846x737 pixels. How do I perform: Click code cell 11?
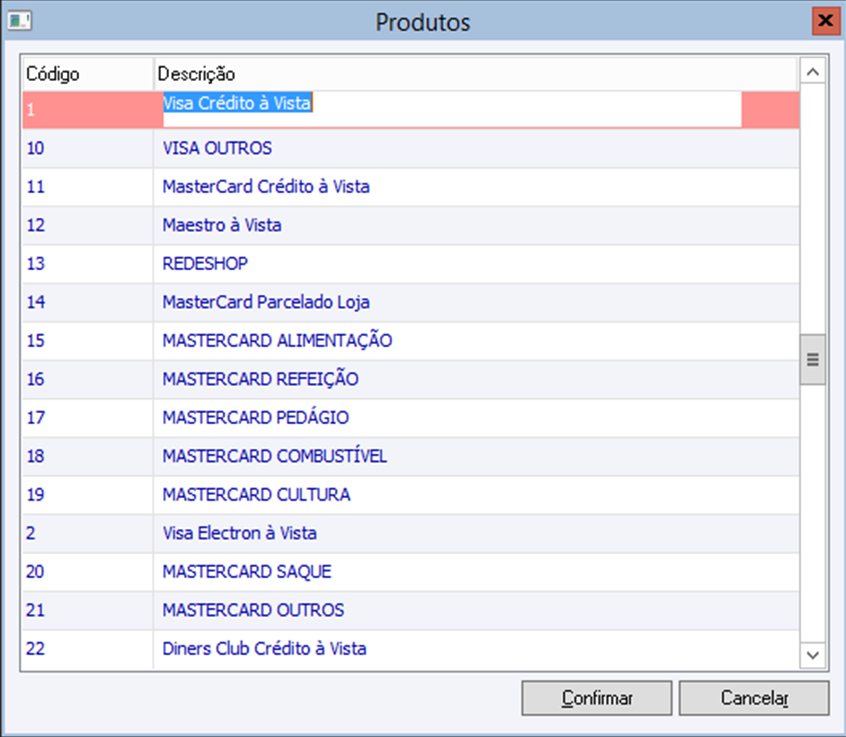pos(88,187)
